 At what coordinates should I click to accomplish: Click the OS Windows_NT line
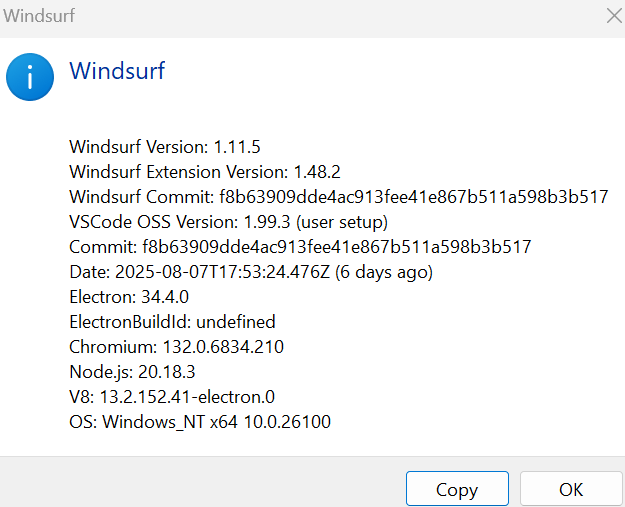[x=200, y=422]
